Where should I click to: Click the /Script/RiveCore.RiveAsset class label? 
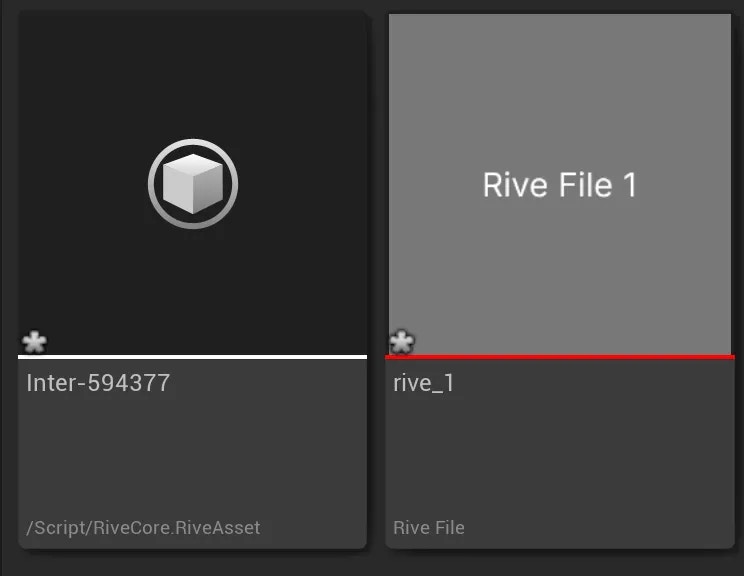coord(143,528)
